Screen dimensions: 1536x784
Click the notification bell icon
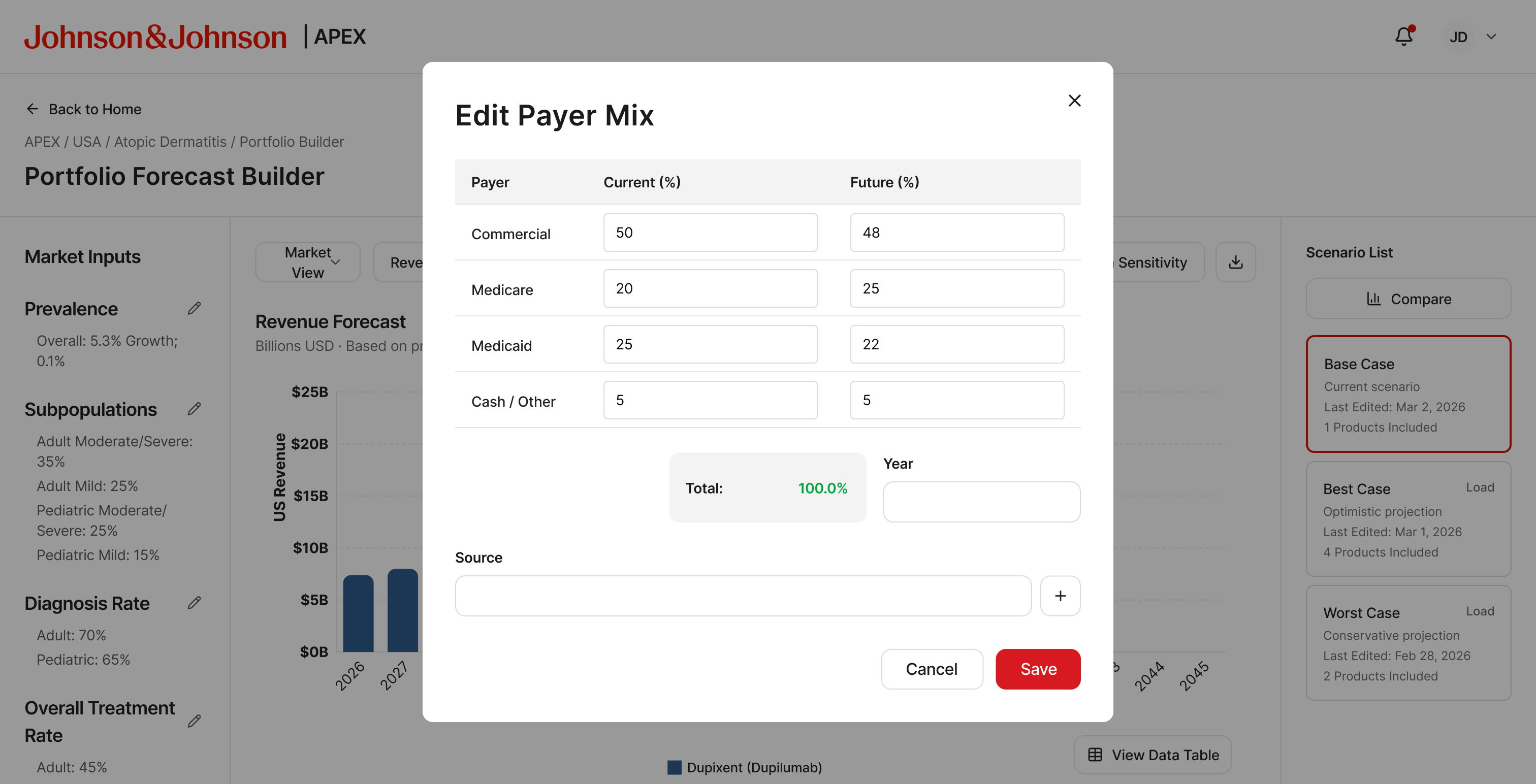(x=1403, y=37)
